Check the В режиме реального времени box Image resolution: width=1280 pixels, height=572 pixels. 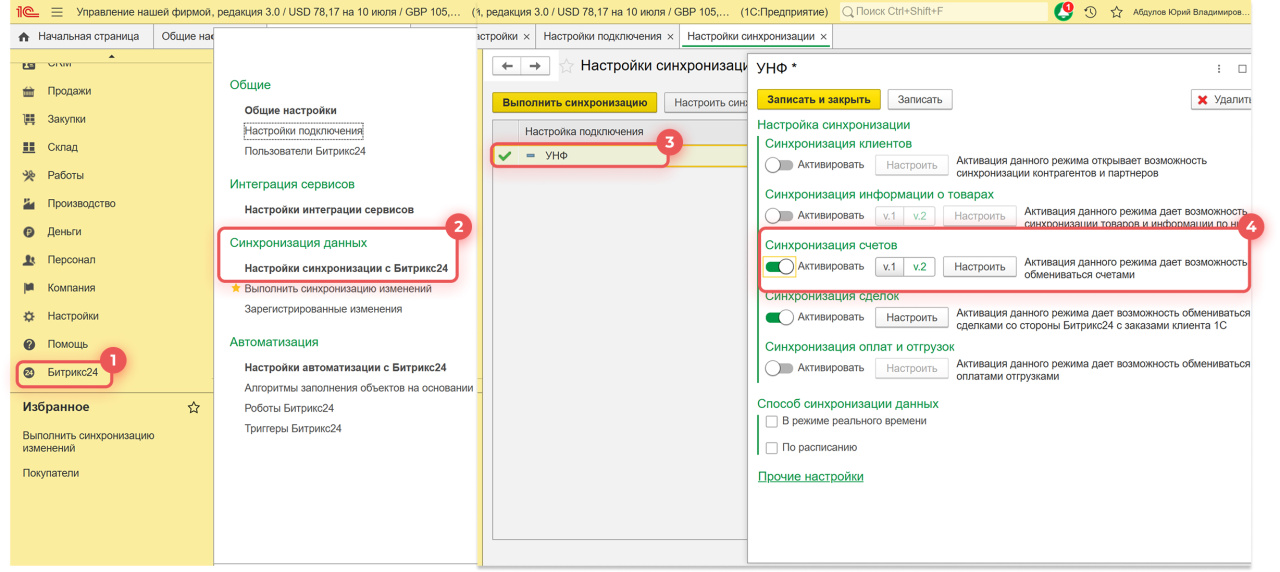tap(772, 422)
